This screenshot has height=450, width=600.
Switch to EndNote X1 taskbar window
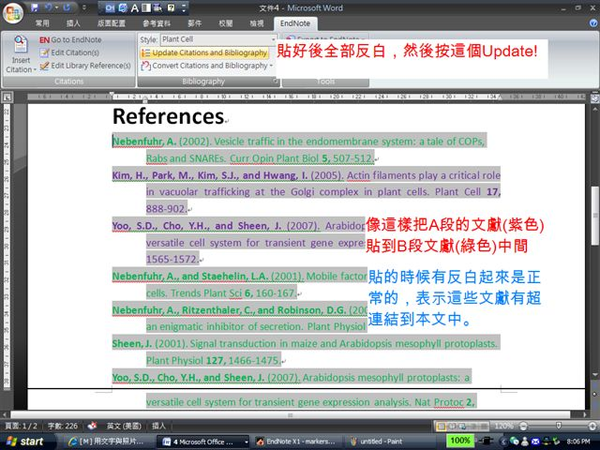[x=296, y=442]
